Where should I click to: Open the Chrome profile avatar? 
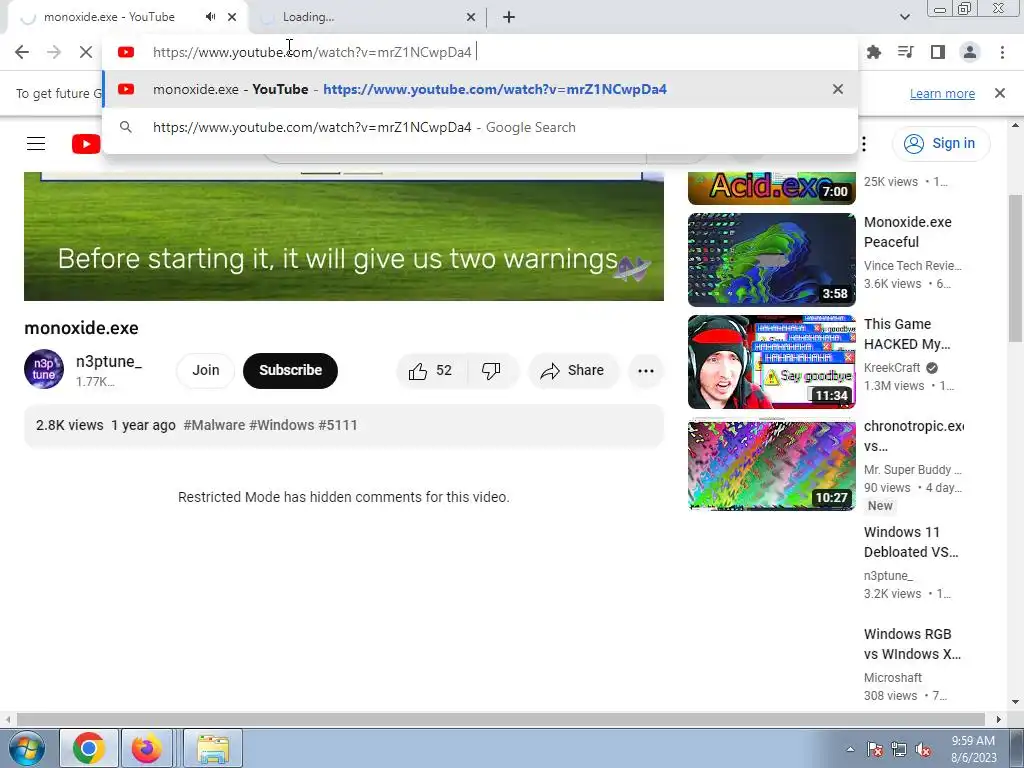pos(970,52)
